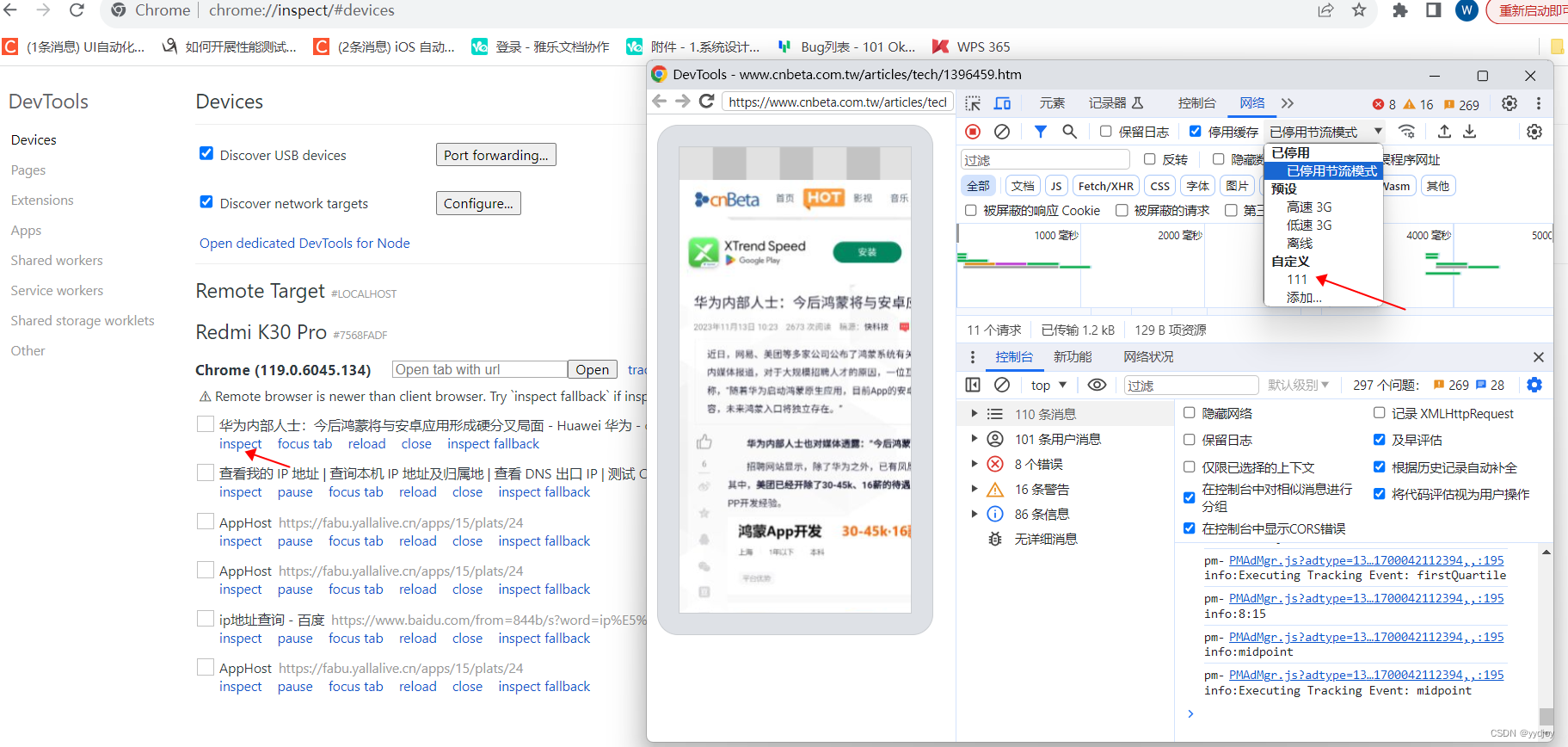Image resolution: width=1568 pixels, height=747 pixels.
Task: Clear the network log icon
Action: [x=1002, y=132]
